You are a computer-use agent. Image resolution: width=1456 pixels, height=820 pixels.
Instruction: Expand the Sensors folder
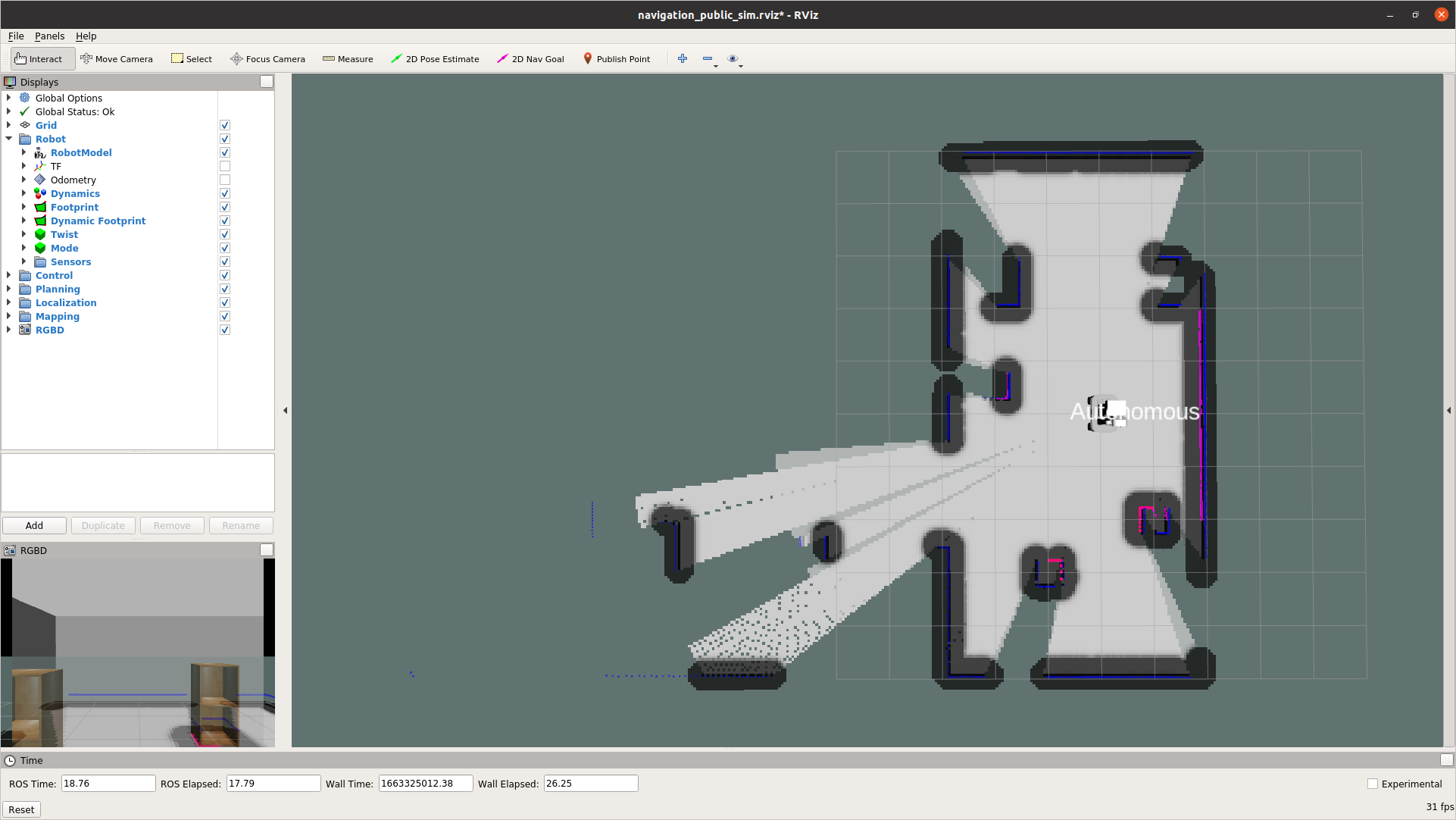[x=23, y=261]
